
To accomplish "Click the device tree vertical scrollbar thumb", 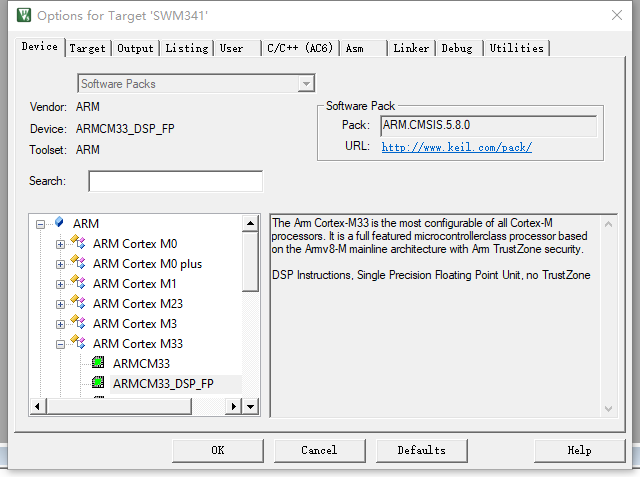I will (250, 262).
